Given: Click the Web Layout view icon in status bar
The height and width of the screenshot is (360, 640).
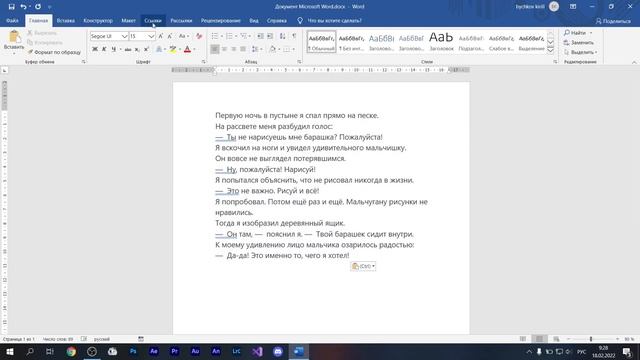Looking at the screenshot, I should [x=556, y=339].
